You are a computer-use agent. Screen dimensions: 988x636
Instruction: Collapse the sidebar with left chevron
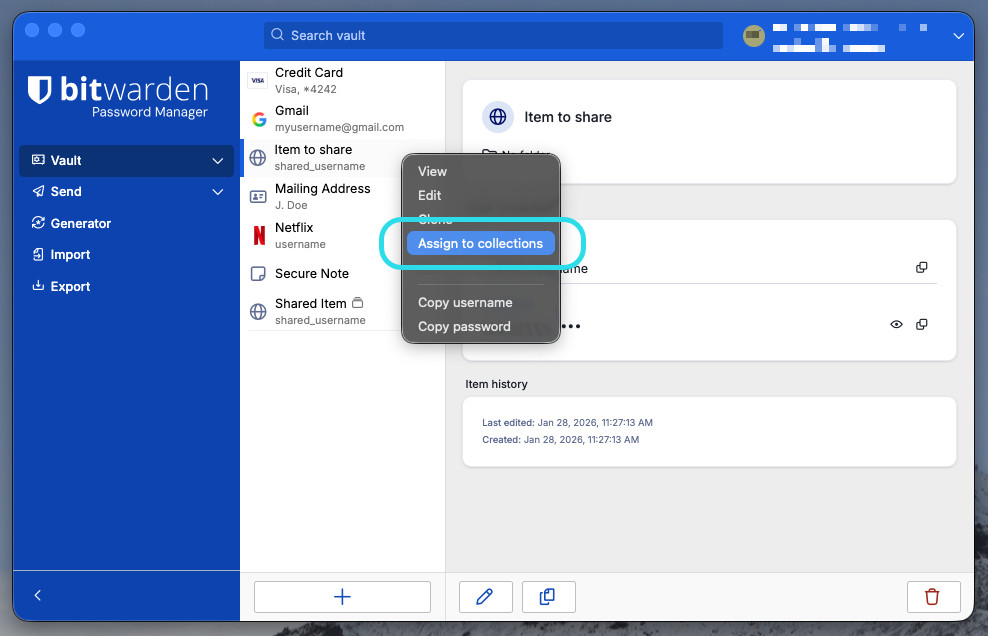(38, 595)
